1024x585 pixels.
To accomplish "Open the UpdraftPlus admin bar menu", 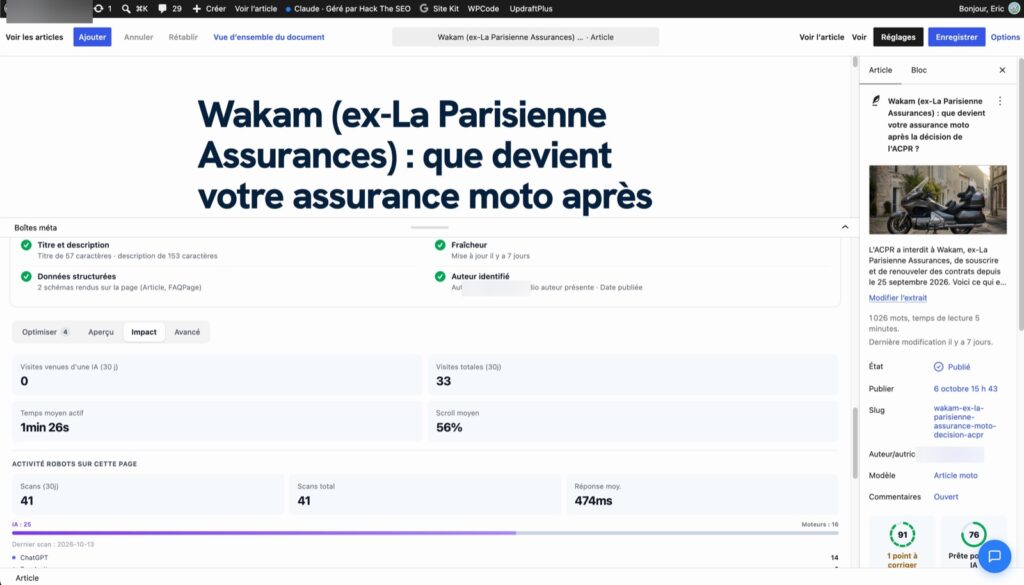I will coord(531,8).
